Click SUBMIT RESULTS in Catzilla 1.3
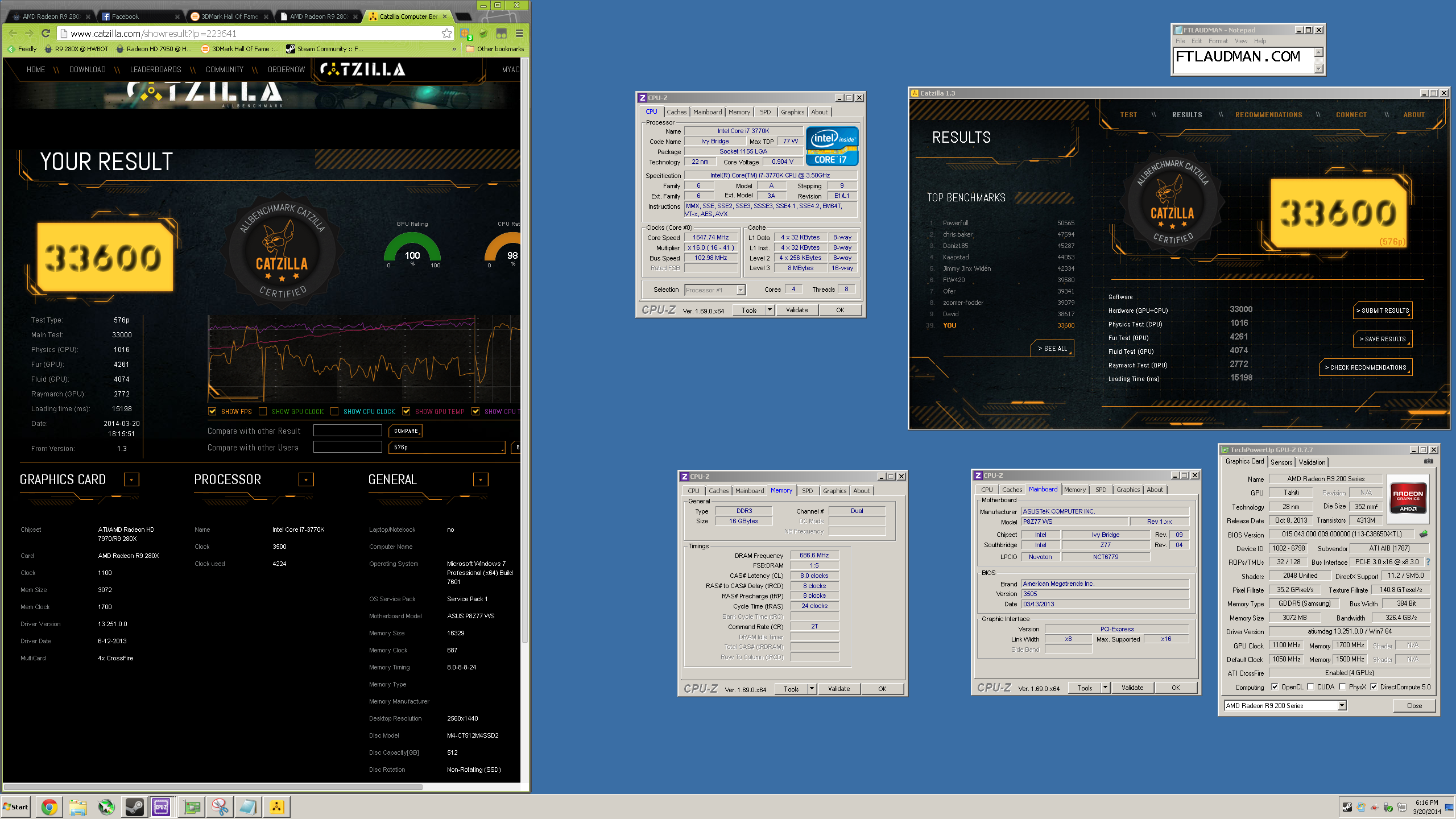This screenshot has width=1456, height=819. click(1382, 311)
